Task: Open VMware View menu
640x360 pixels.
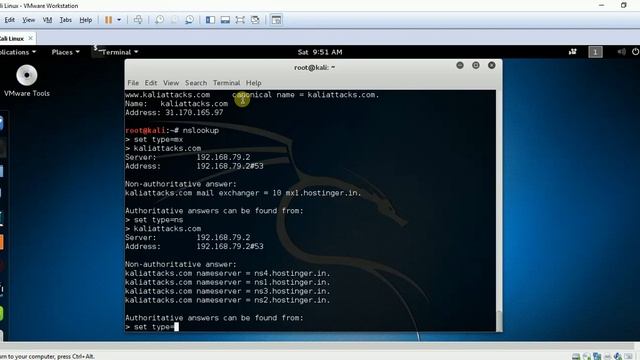Action: (x=28, y=20)
